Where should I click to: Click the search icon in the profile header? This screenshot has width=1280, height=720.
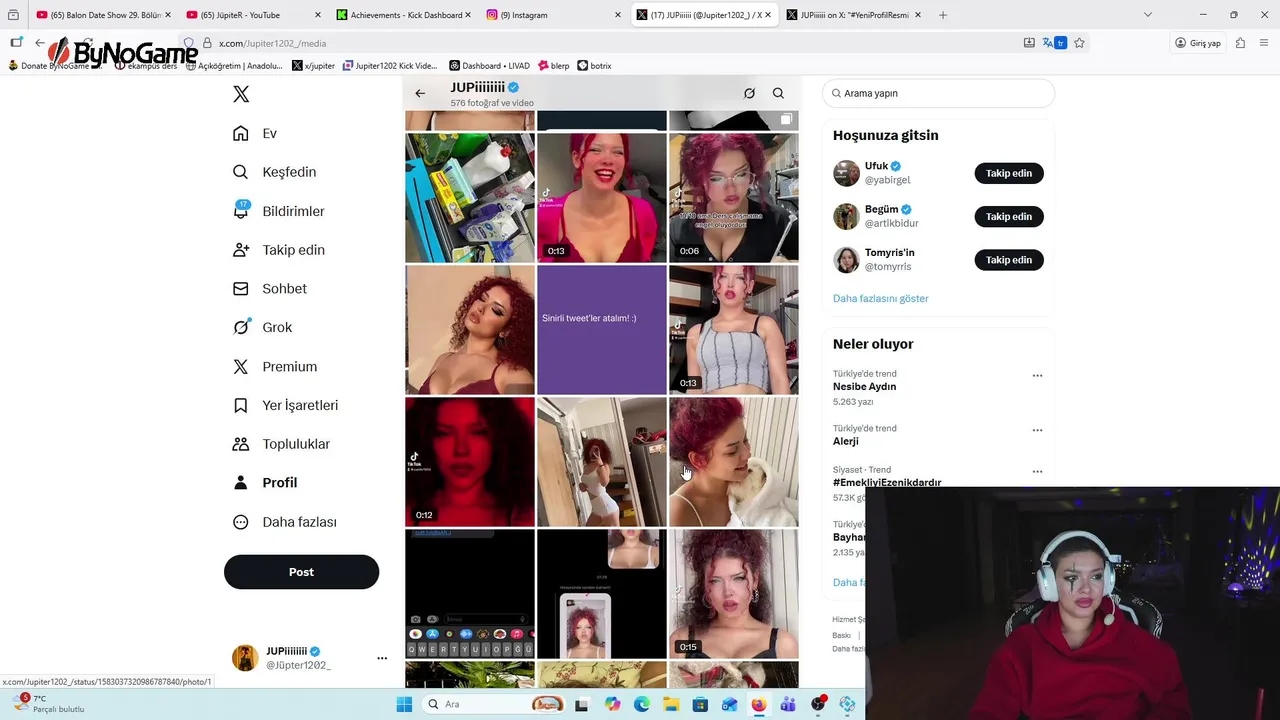pos(778,93)
